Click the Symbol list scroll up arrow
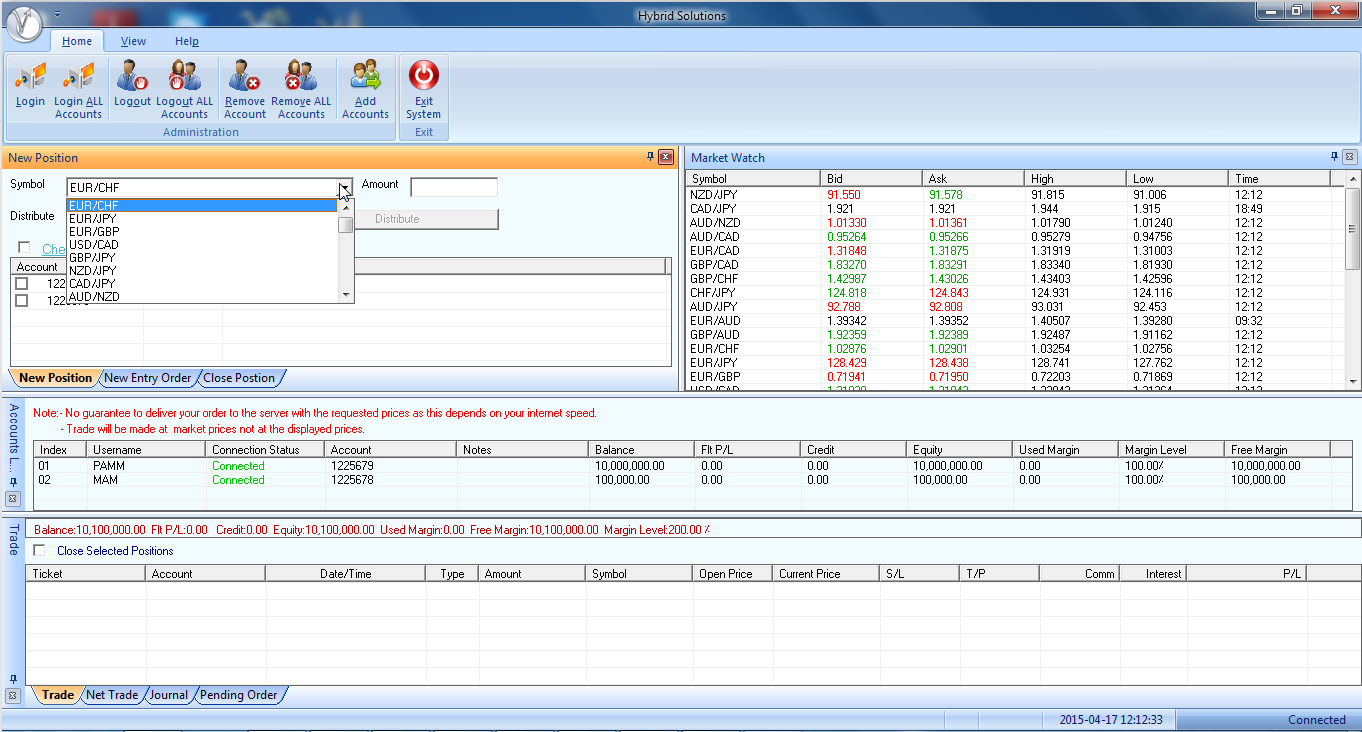 (x=346, y=207)
